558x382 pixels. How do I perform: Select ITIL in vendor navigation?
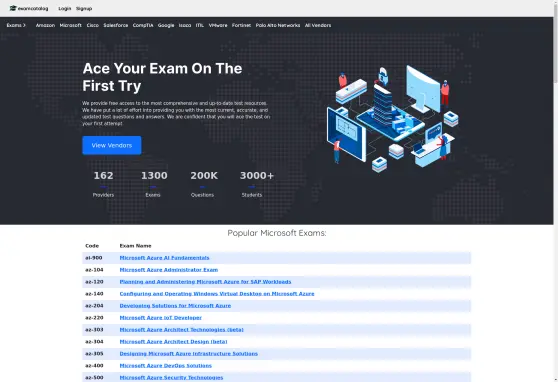[200, 25]
